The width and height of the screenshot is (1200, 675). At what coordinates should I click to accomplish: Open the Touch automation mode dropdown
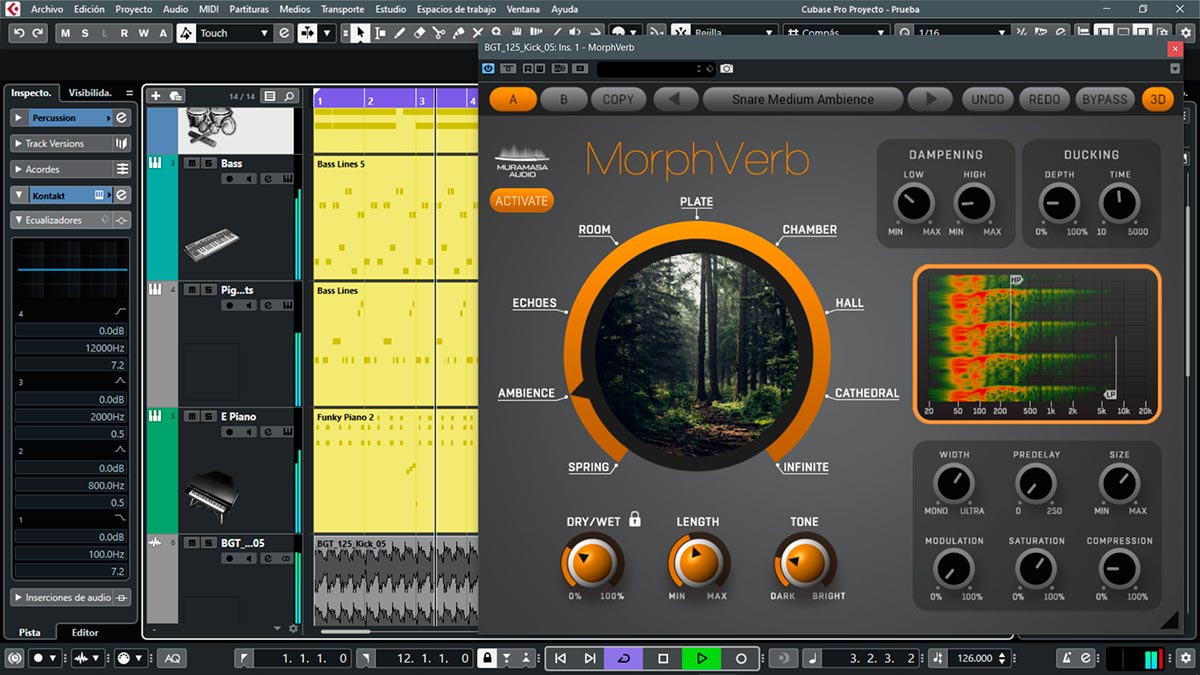click(x=264, y=33)
